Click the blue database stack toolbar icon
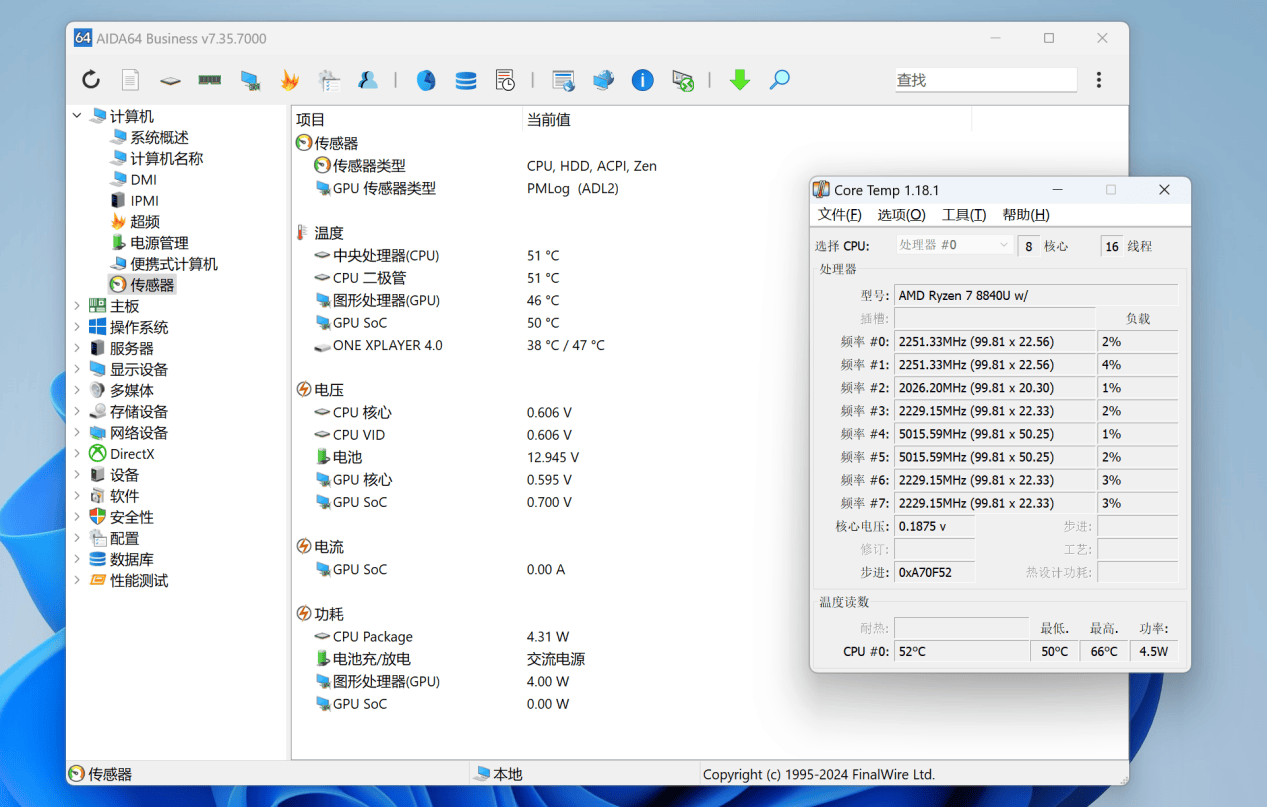This screenshot has width=1267, height=807. (466, 80)
